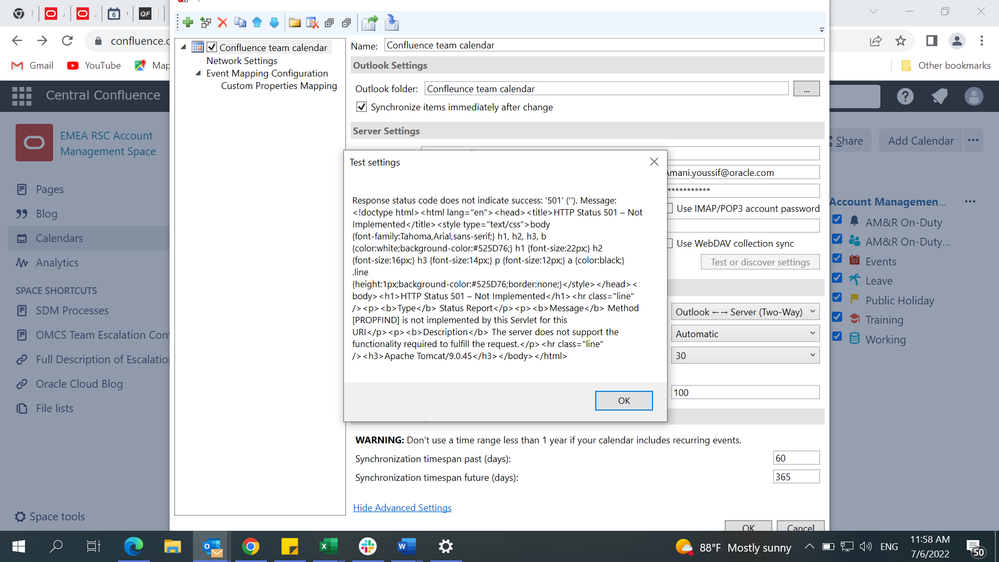This screenshot has height=562, width=999.
Task: Copy the selected profile icon
Action: tap(240, 23)
